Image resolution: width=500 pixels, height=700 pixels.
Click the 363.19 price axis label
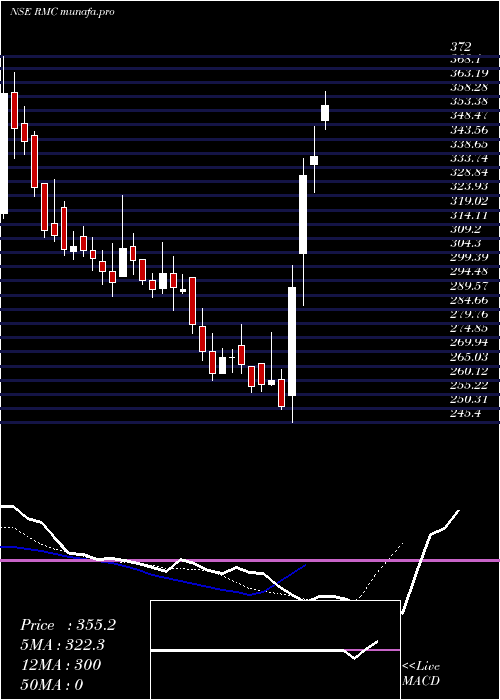click(x=469, y=73)
